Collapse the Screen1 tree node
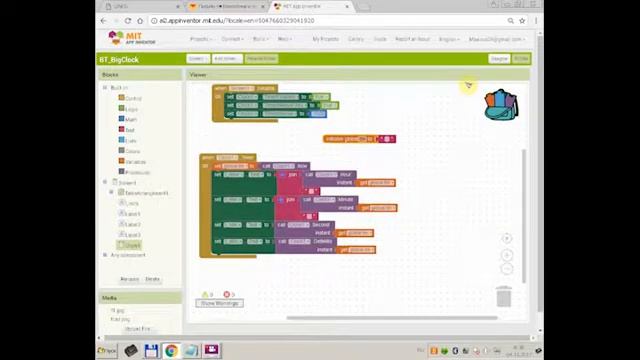The image size is (640, 360). pyautogui.click(x=105, y=182)
